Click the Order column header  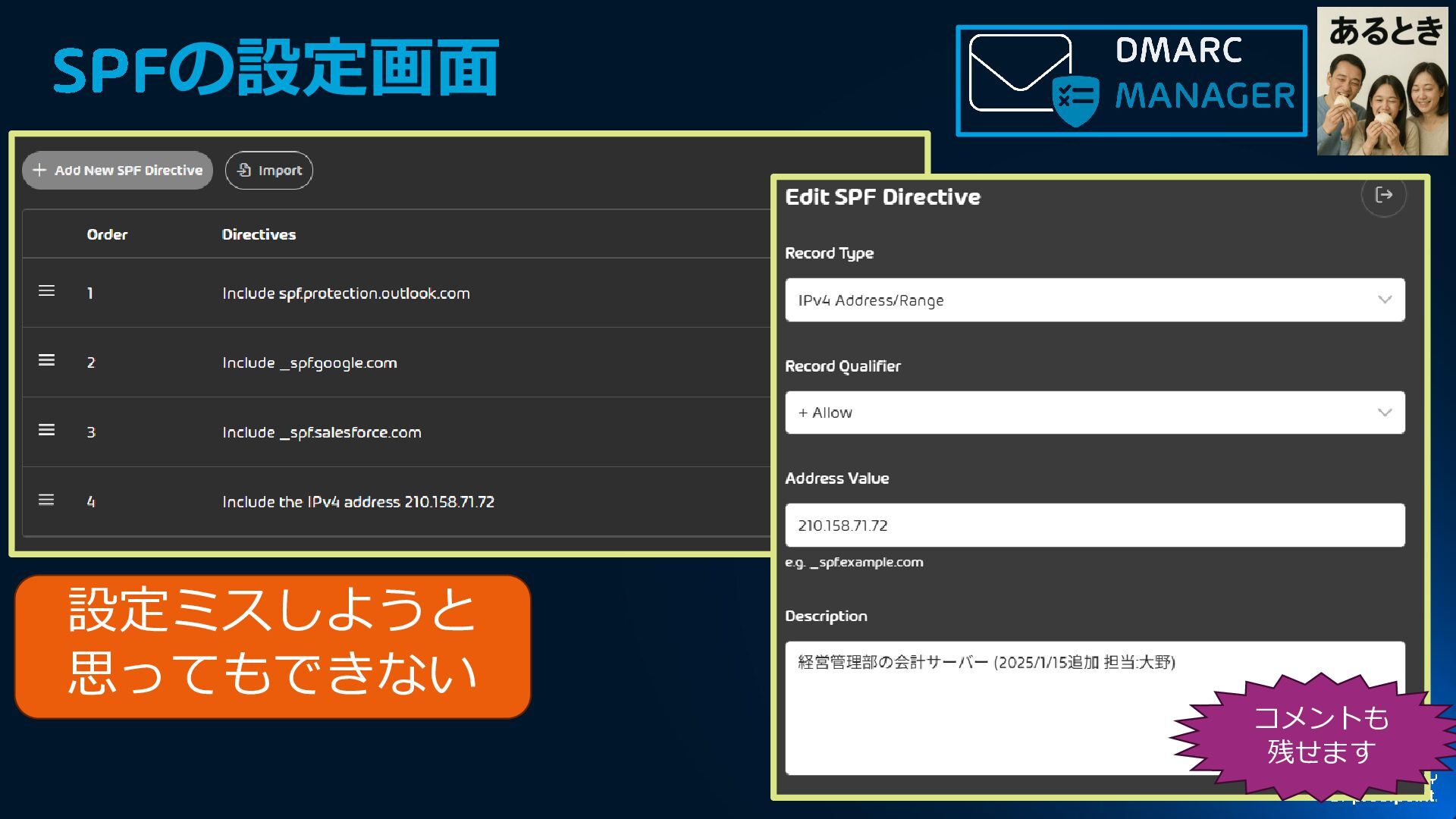tap(107, 234)
